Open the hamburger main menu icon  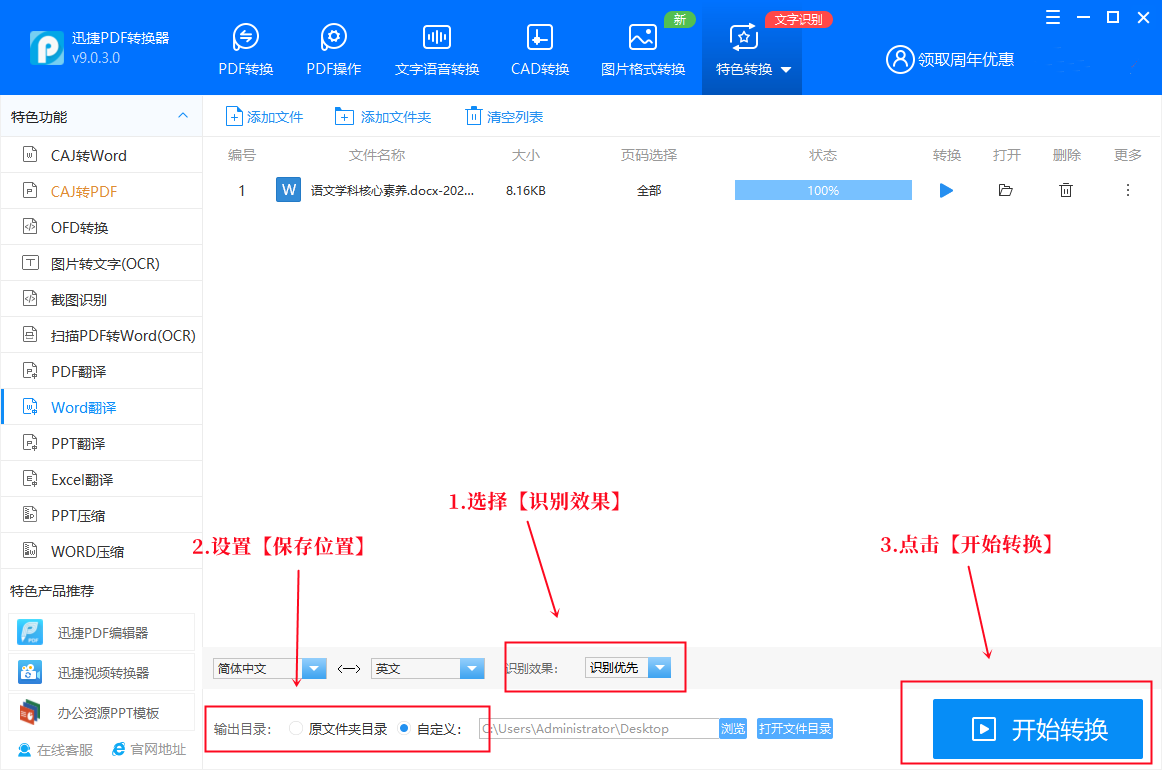tap(1052, 18)
